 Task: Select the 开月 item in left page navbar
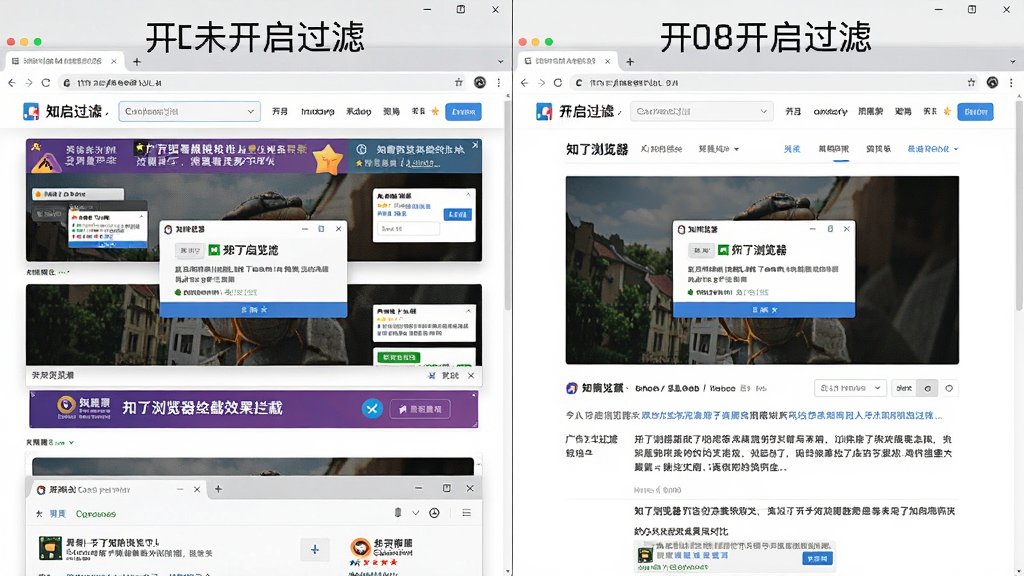(x=280, y=112)
